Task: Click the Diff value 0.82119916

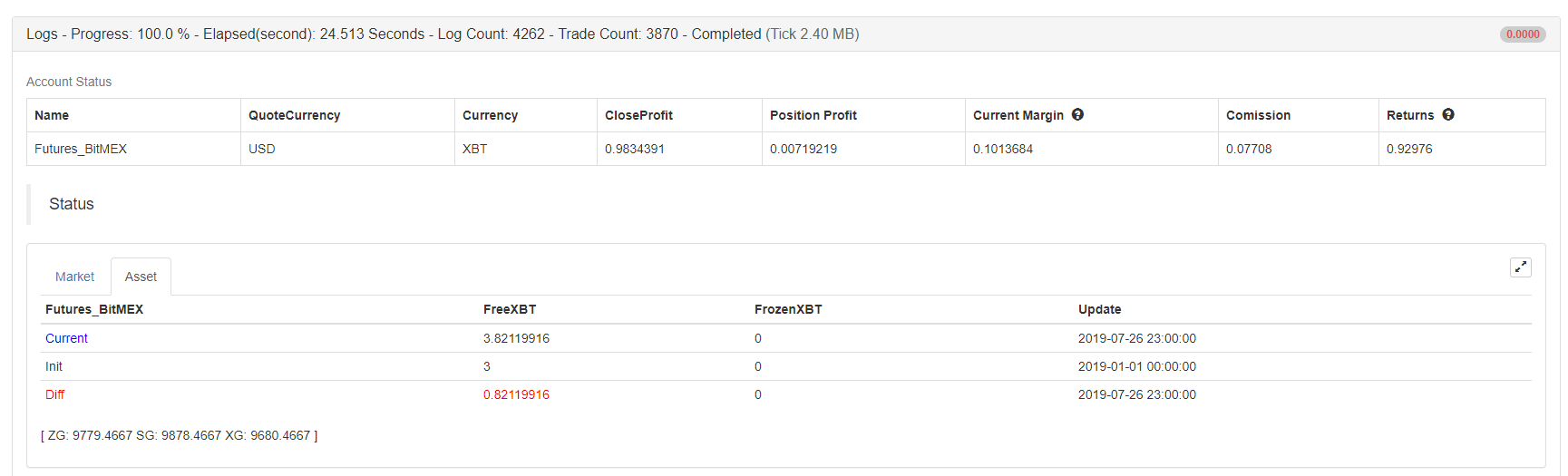Action: pyautogui.click(x=516, y=394)
